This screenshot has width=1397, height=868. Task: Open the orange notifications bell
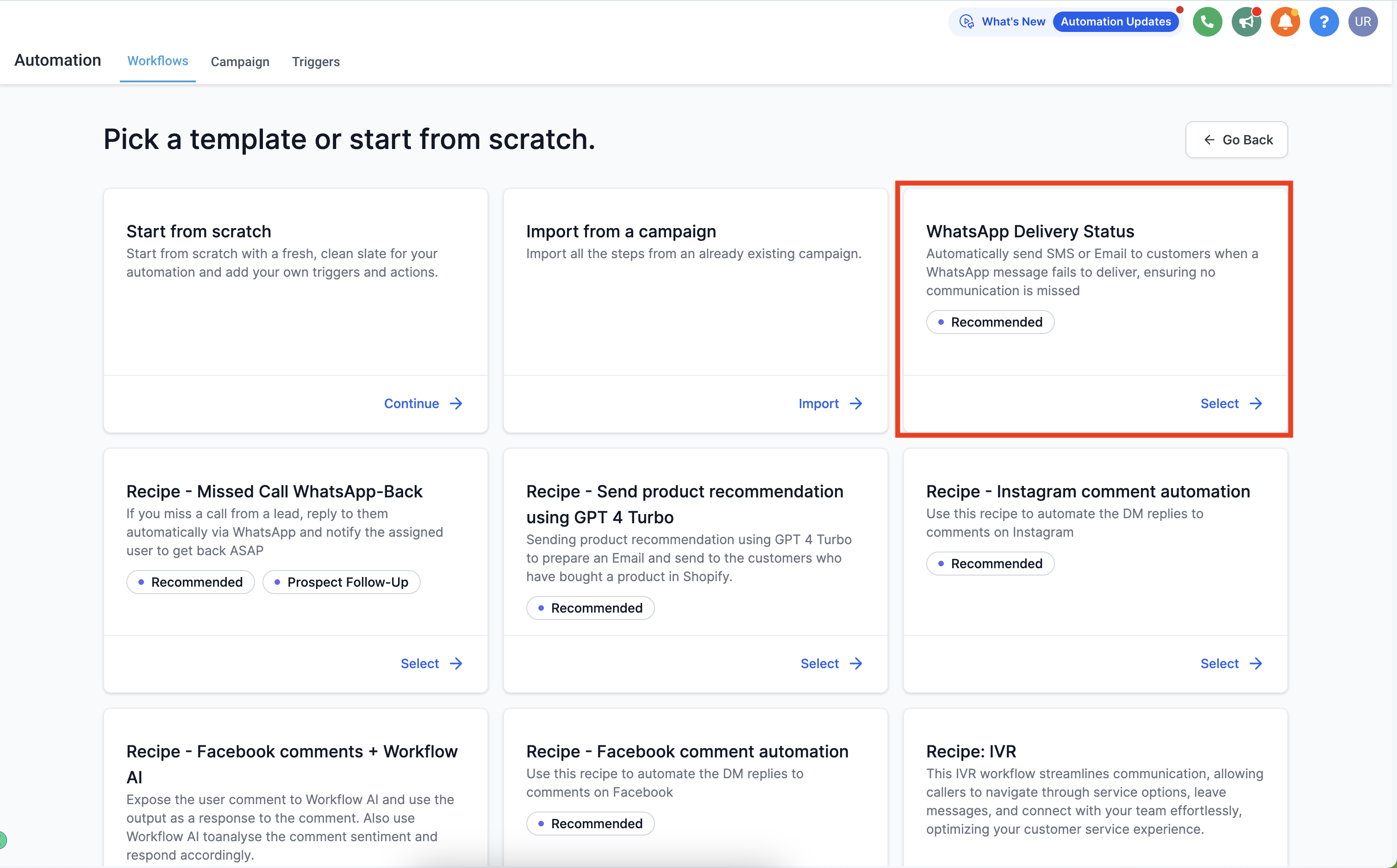(1285, 22)
